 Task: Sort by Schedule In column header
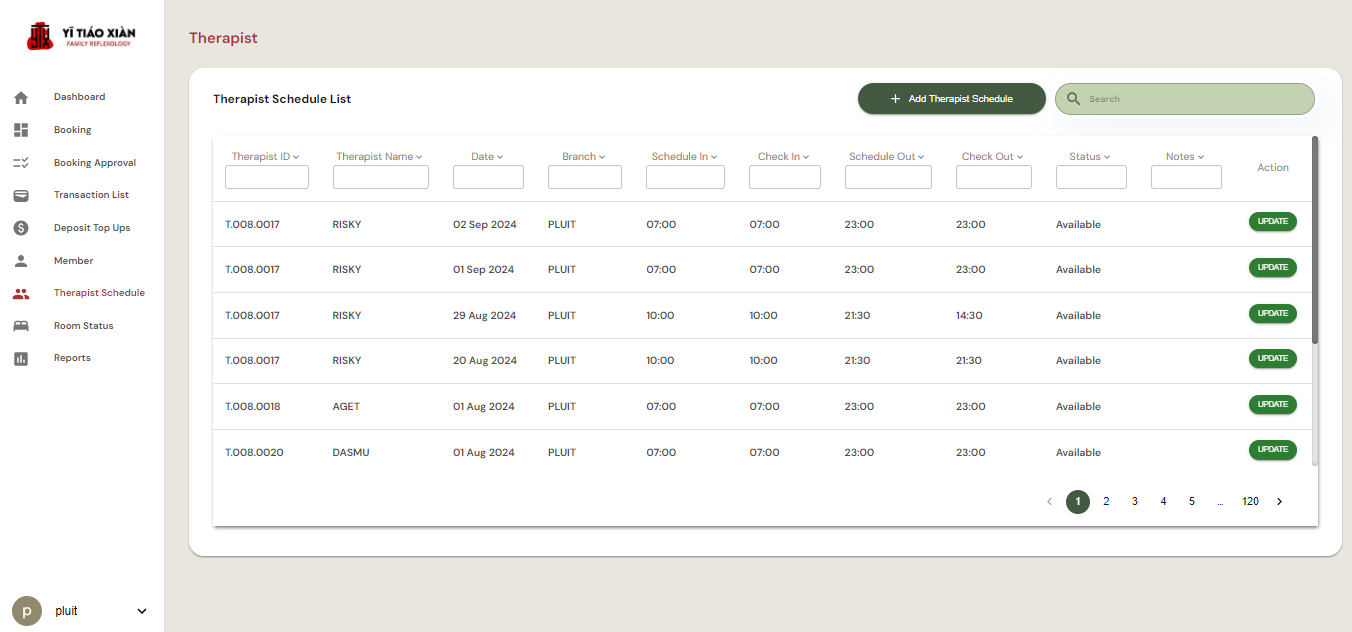[684, 157]
